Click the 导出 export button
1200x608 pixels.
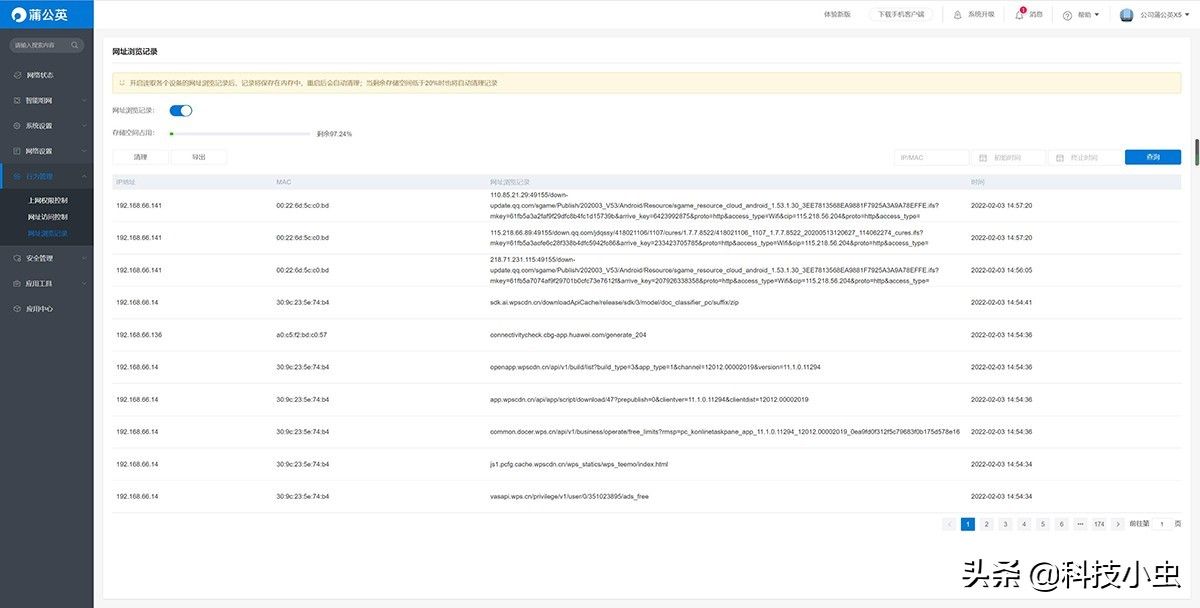[198, 158]
